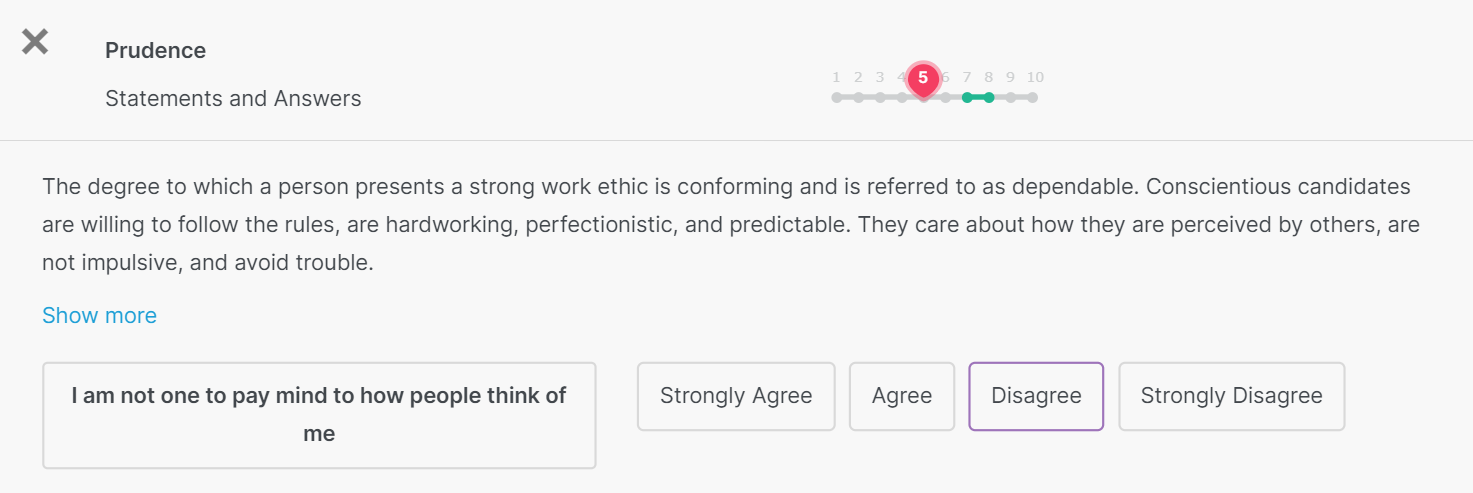This screenshot has width=1473, height=493.
Task: Click the Statements and Answers subtitle
Action: tap(233, 99)
